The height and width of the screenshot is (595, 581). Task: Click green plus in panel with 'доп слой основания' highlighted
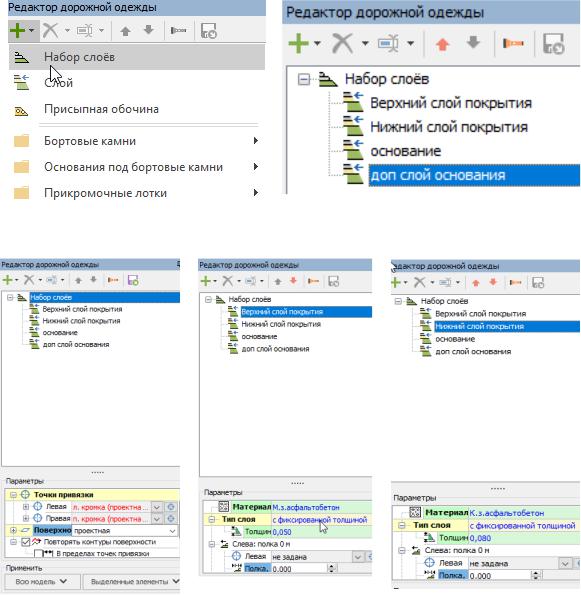click(299, 43)
